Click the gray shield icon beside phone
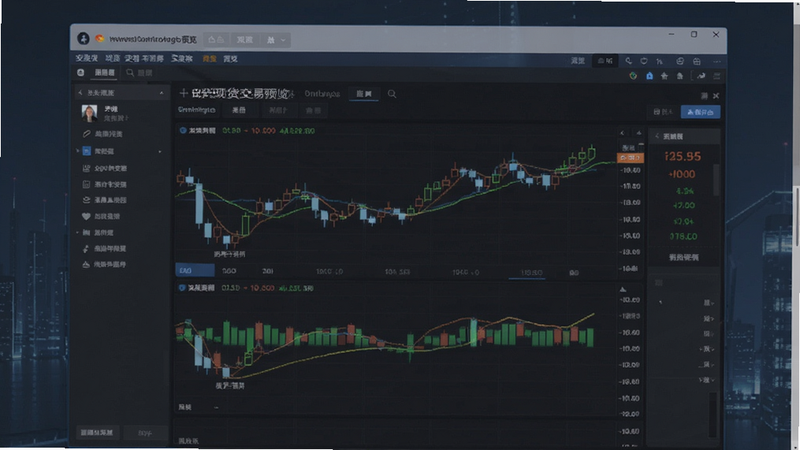 click(x=644, y=61)
